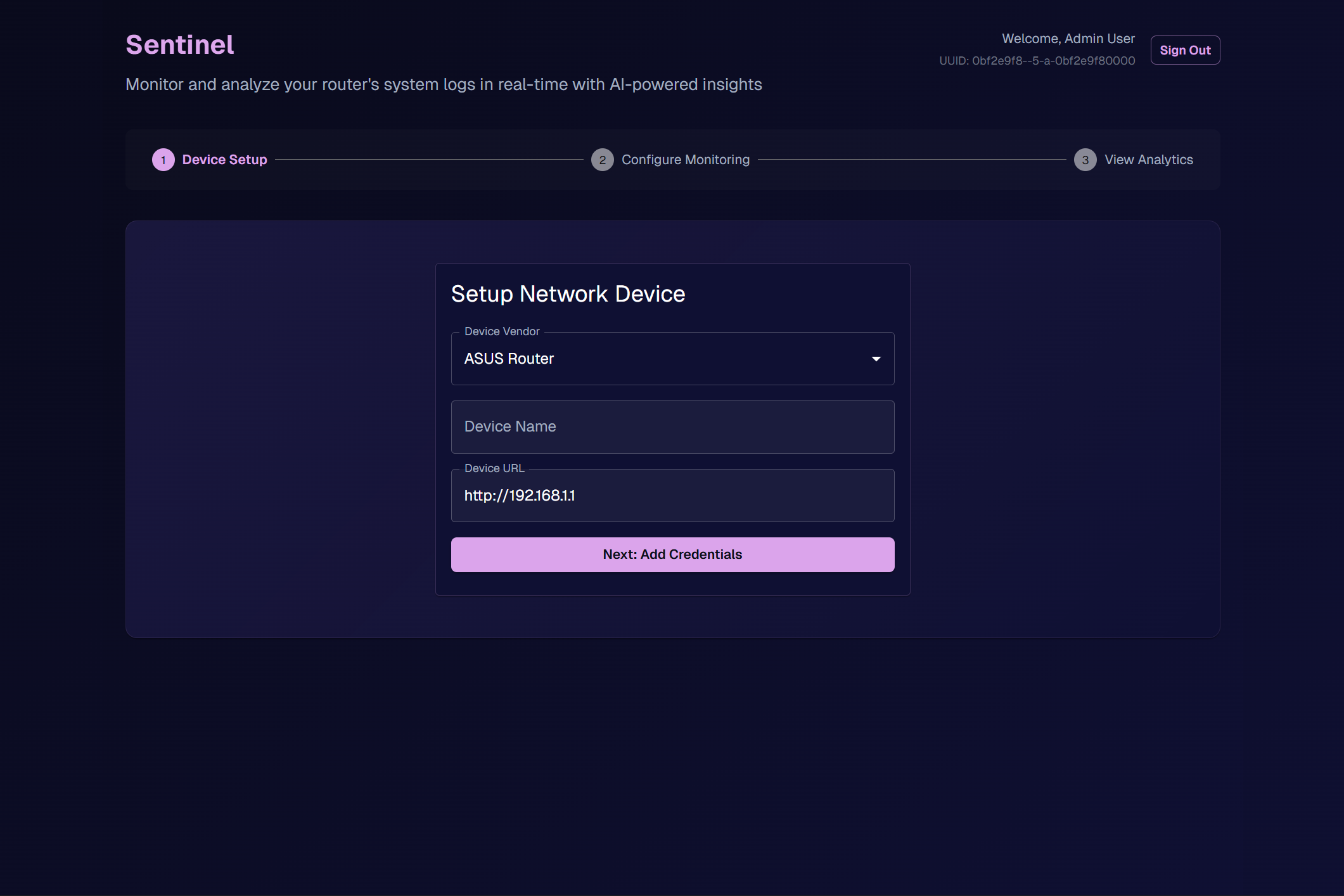Click the step 3 circle icon

[1085, 160]
